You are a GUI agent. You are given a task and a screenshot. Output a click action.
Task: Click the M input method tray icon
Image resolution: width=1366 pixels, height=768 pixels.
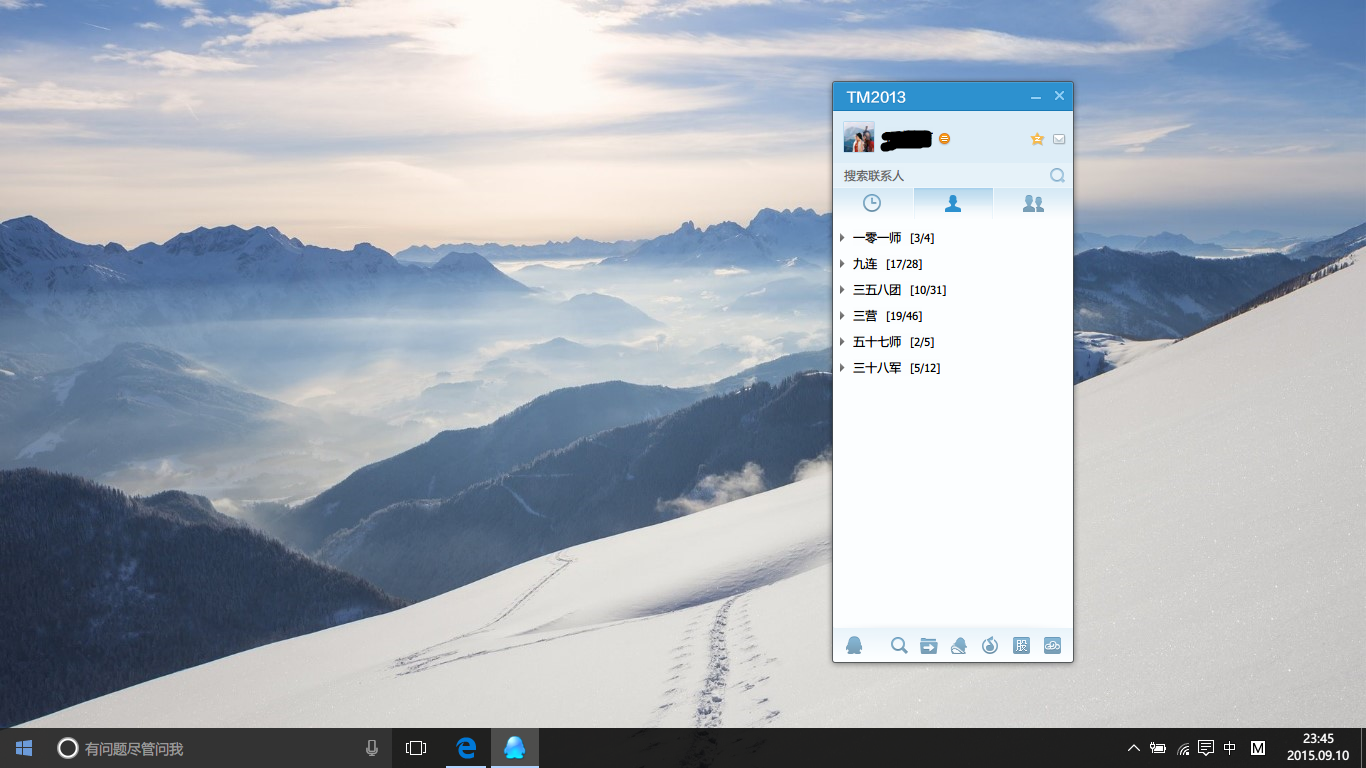(x=1258, y=748)
